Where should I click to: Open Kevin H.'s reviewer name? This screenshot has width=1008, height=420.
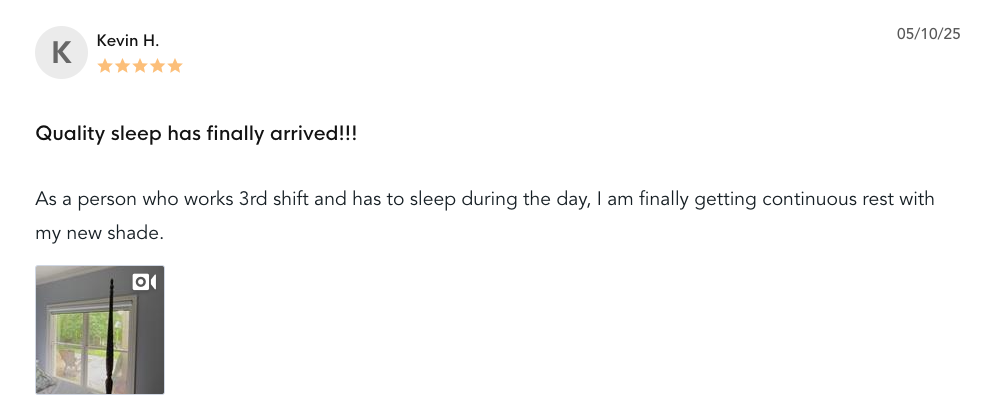pyautogui.click(x=127, y=41)
